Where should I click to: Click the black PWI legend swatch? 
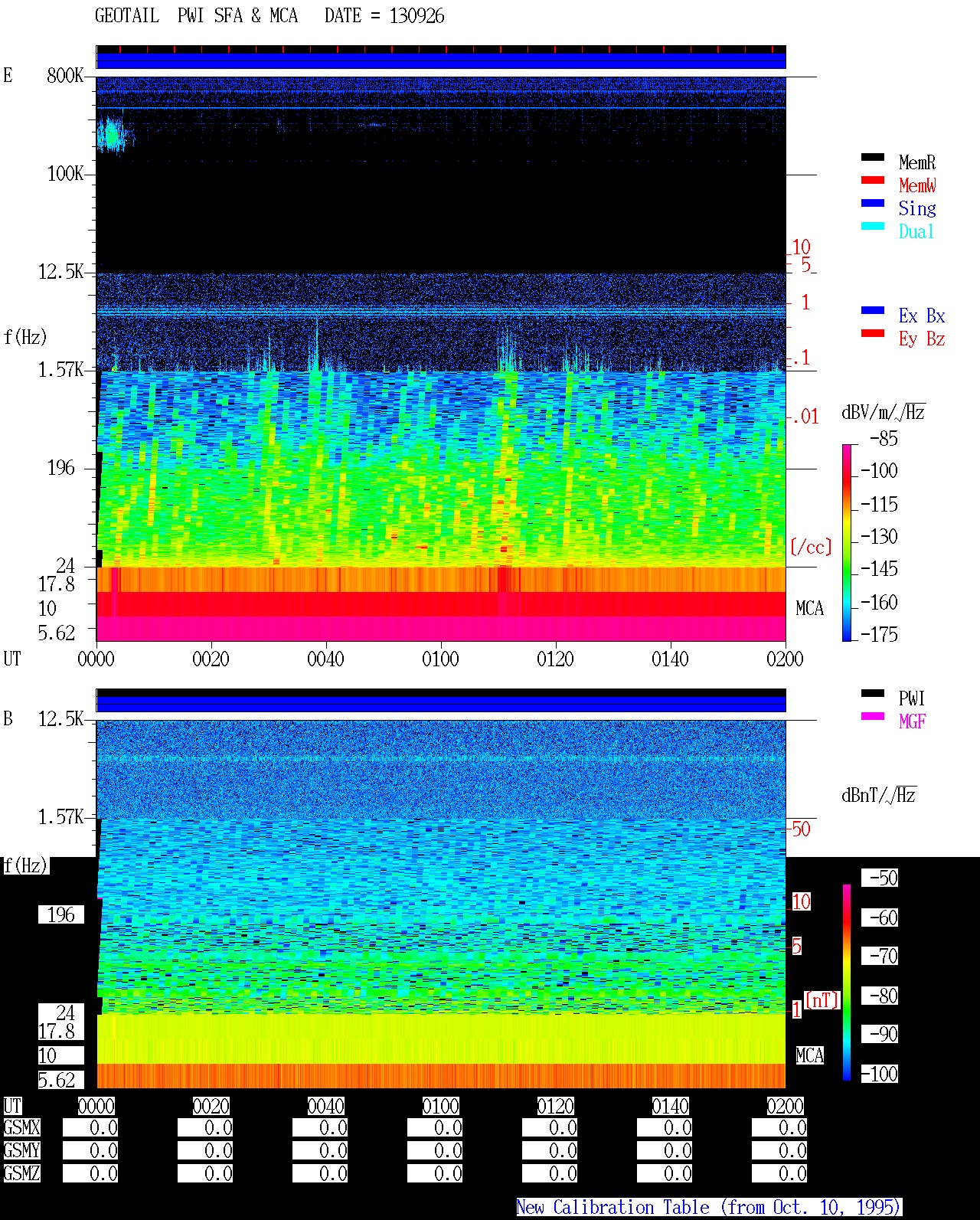tap(873, 693)
